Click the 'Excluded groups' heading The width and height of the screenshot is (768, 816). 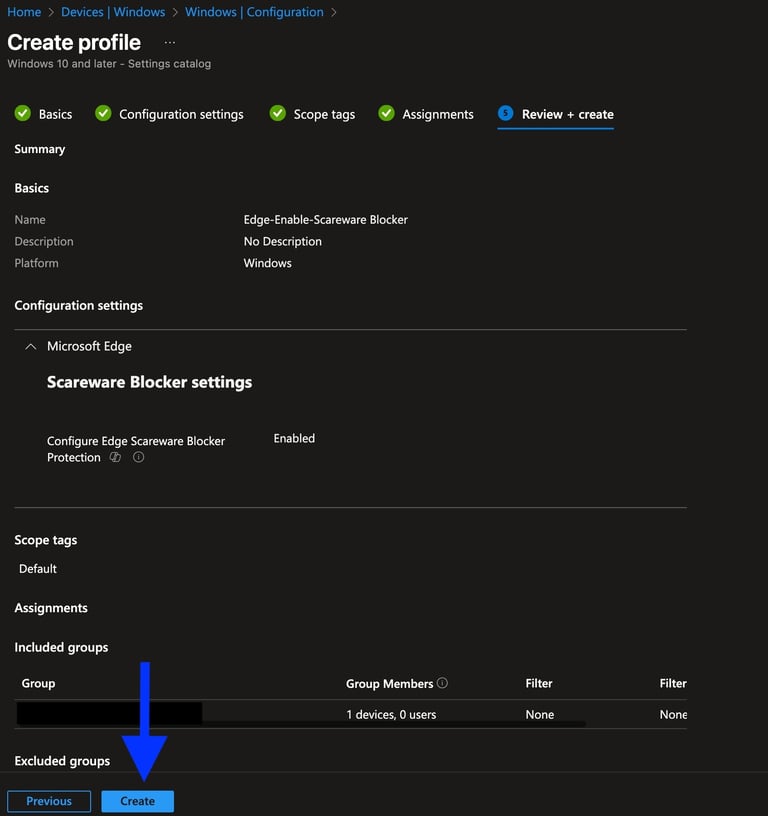tap(62, 761)
